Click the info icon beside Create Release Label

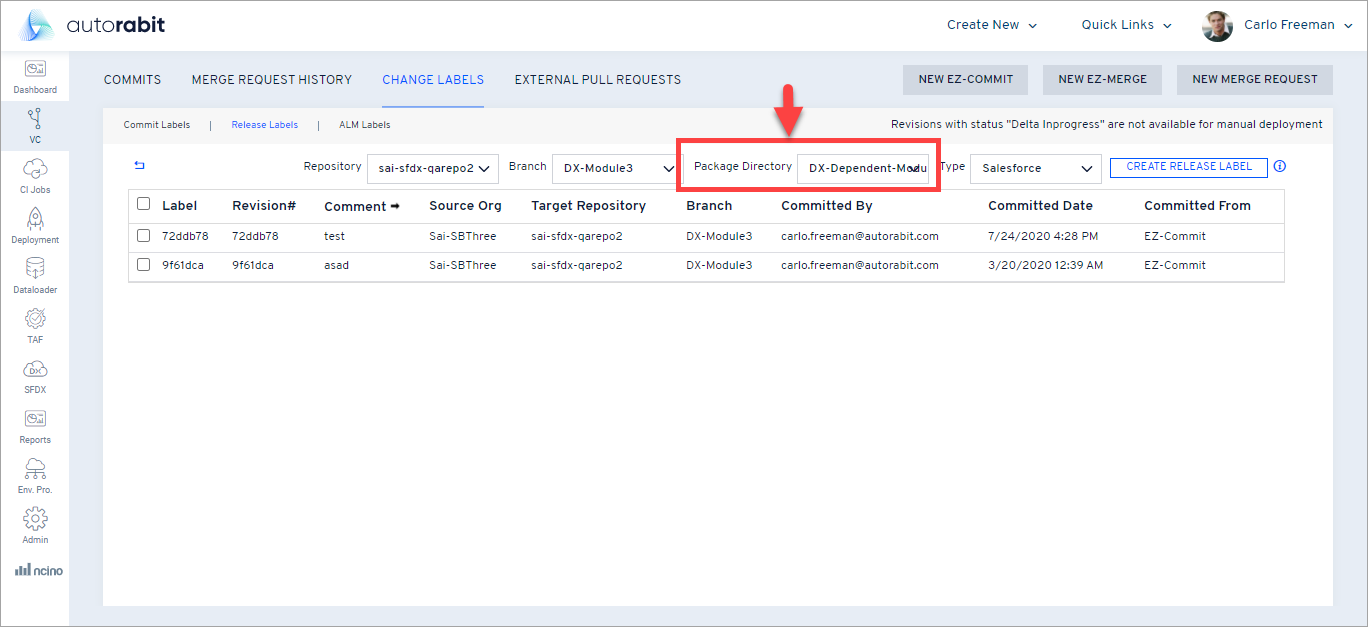tap(1280, 167)
